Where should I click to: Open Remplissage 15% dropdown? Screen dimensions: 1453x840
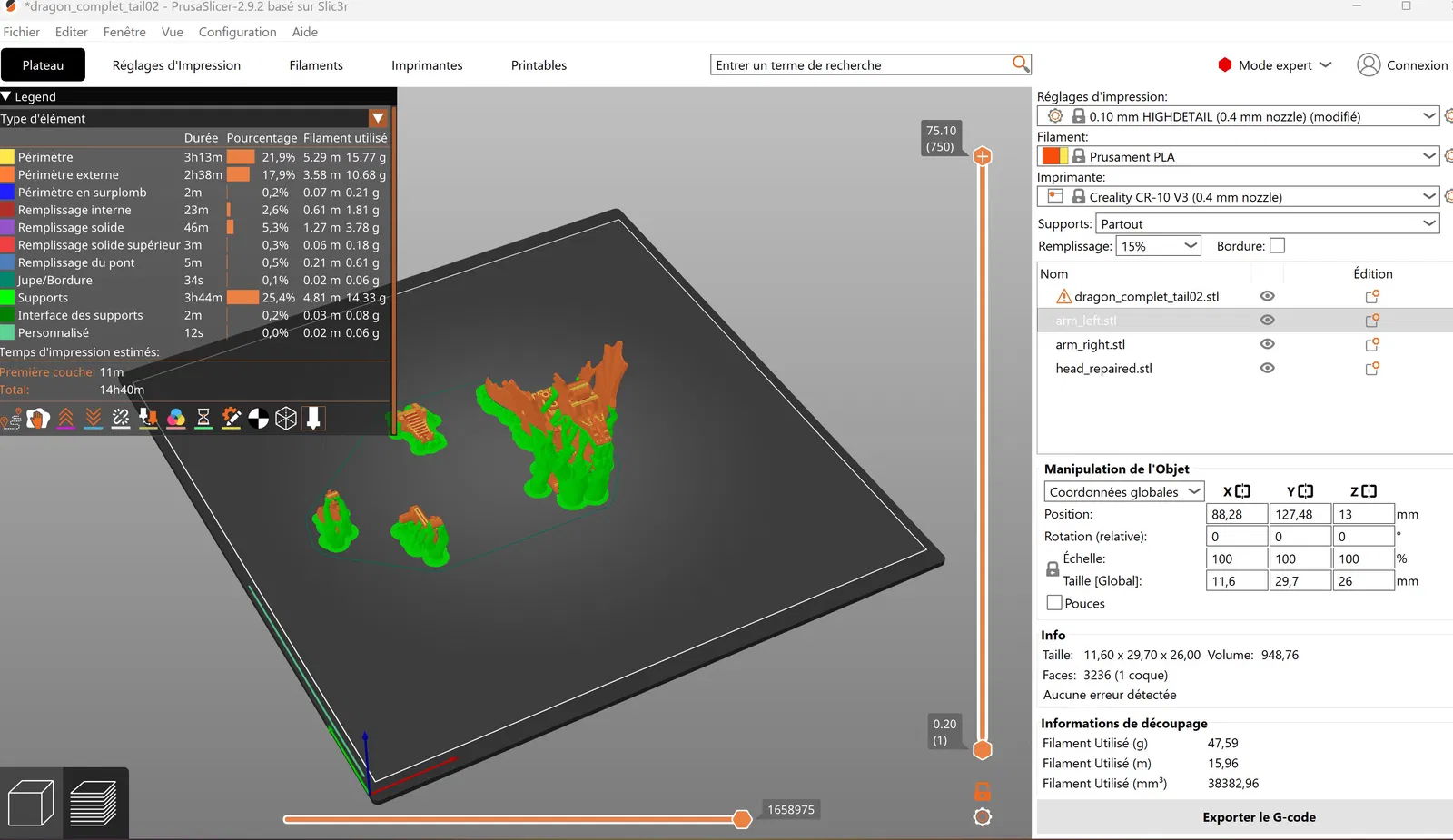click(x=1158, y=246)
